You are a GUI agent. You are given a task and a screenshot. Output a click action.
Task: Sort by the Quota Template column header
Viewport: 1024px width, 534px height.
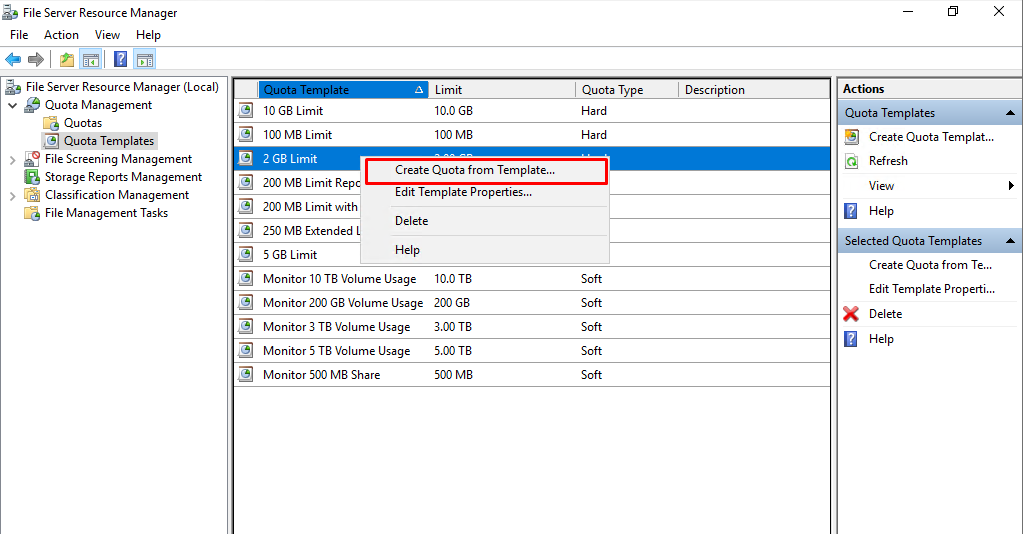click(x=343, y=89)
